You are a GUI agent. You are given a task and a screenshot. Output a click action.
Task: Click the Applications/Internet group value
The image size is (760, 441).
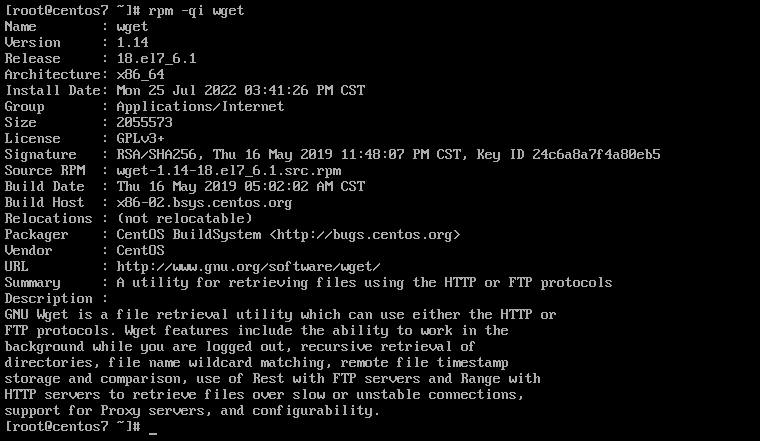tap(200, 107)
